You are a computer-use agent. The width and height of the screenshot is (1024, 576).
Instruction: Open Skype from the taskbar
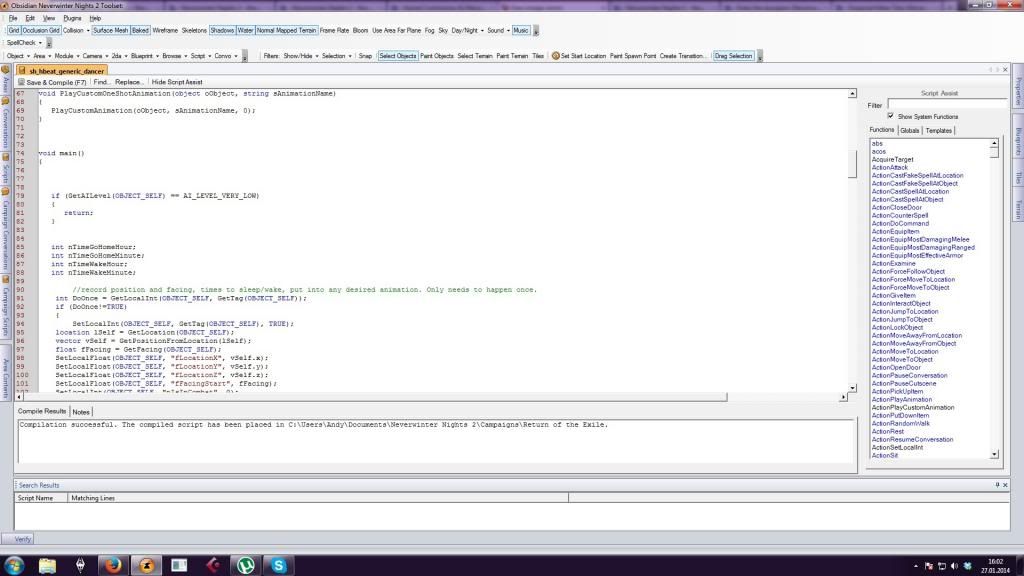coord(279,565)
